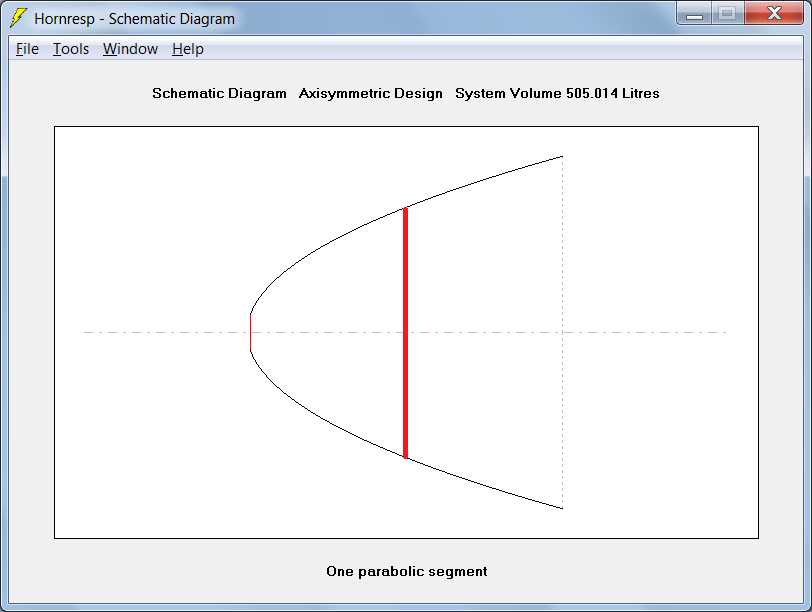The width and height of the screenshot is (812, 612).
Task: Open the Window menu
Action: (x=130, y=49)
